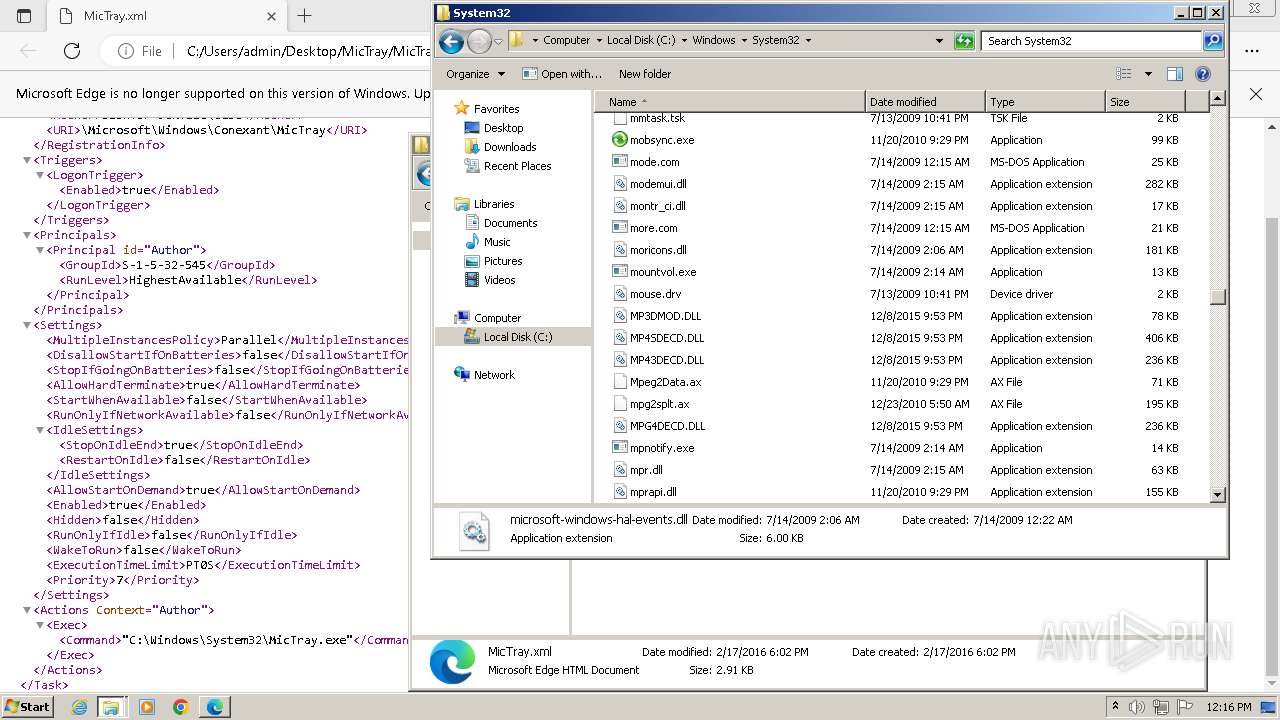Collapse the Principals XML node in Edge

tap(27, 235)
